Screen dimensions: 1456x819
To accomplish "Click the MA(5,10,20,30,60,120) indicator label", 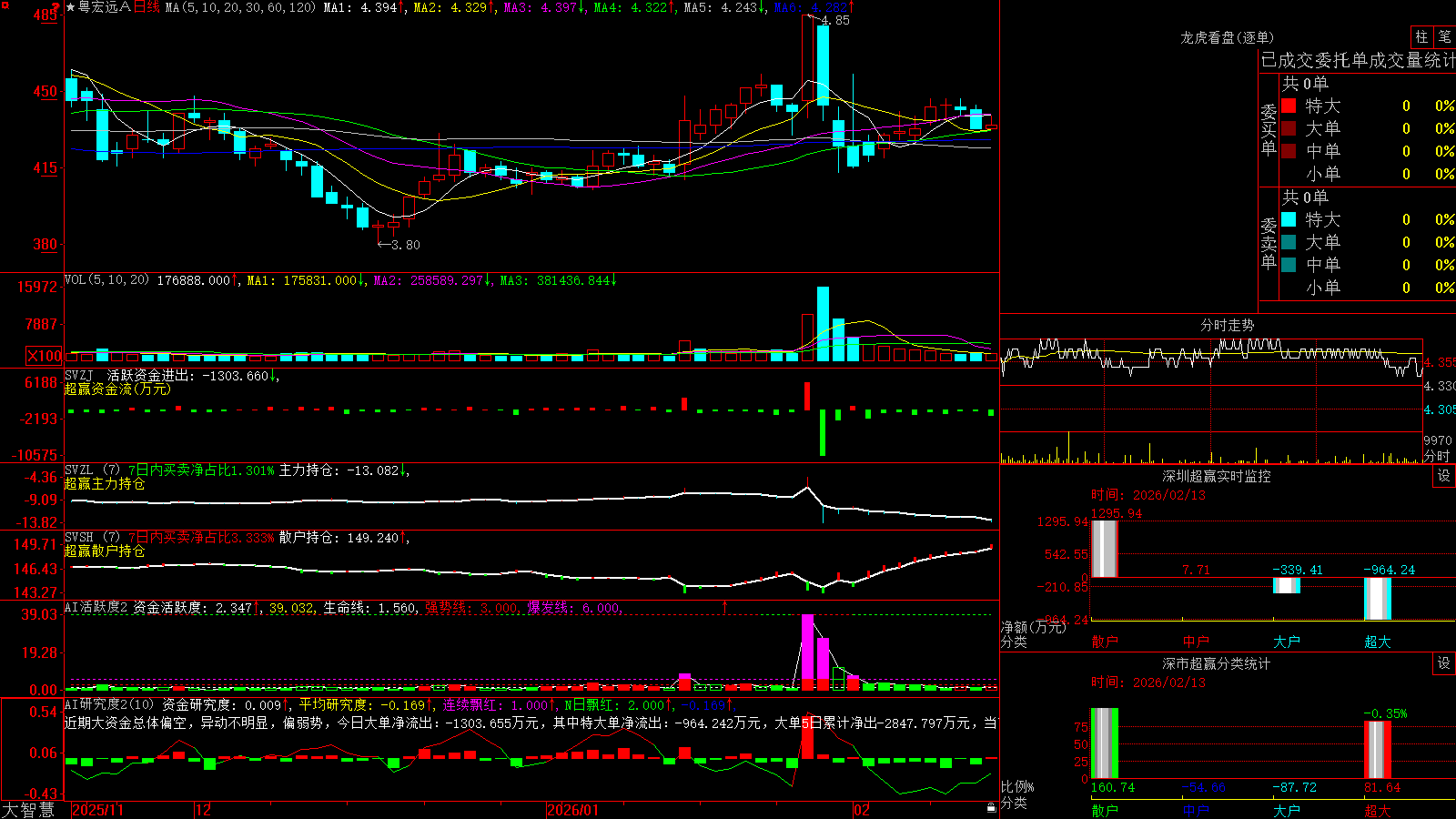I will click(240, 7).
